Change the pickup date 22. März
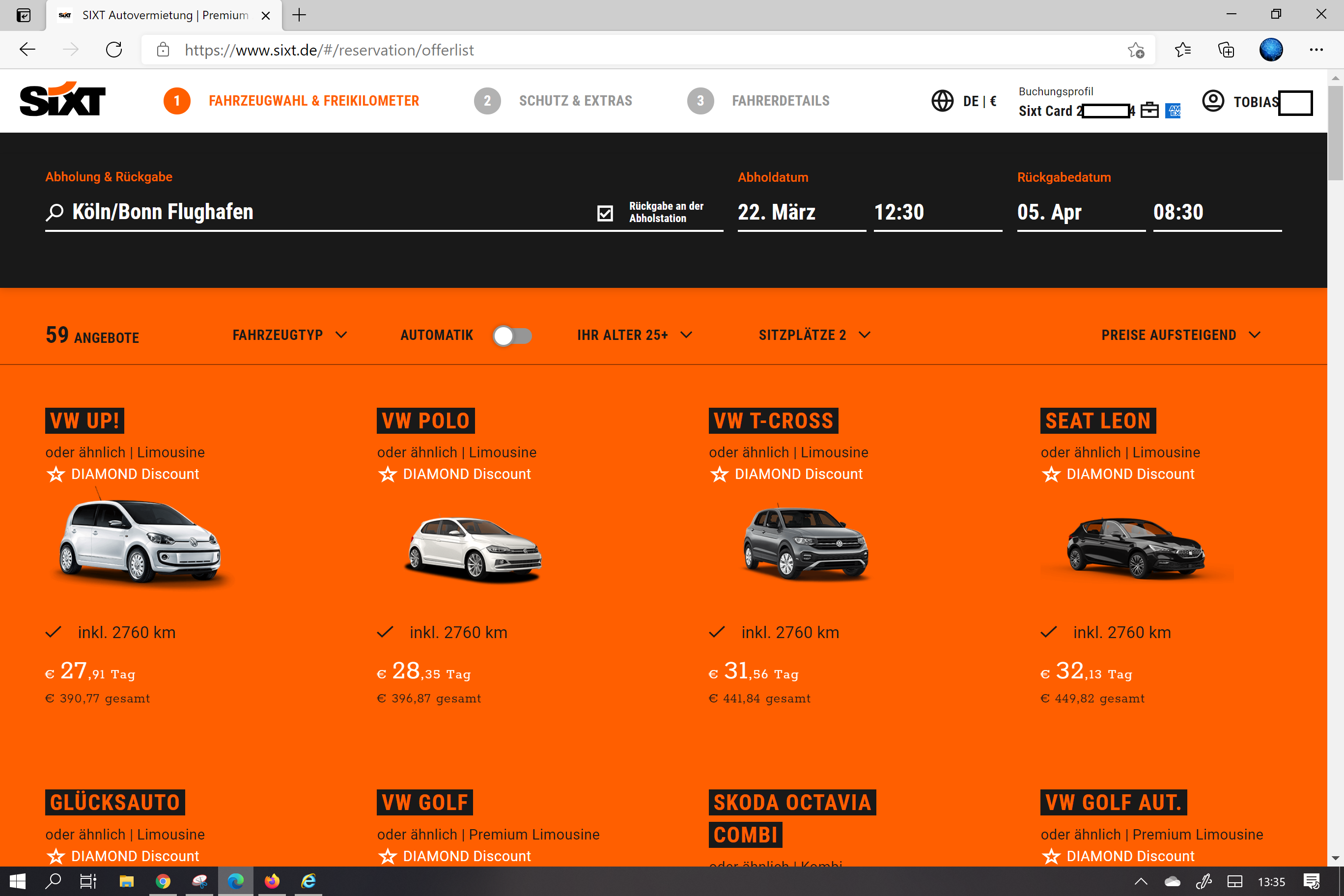This screenshot has width=1344, height=896. [x=801, y=213]
